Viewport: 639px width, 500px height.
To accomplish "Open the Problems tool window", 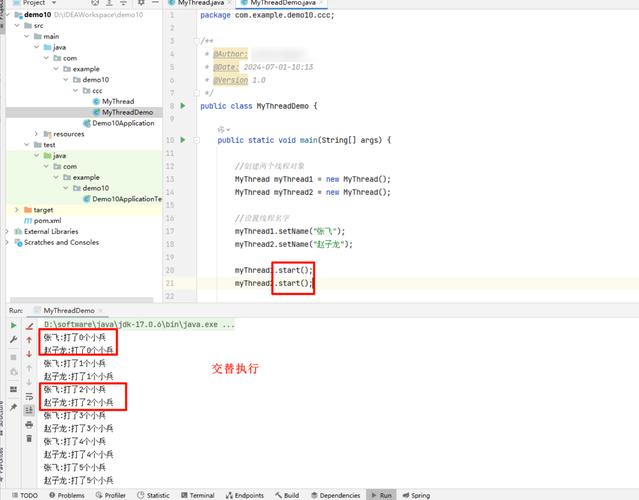I will [66, 495].
